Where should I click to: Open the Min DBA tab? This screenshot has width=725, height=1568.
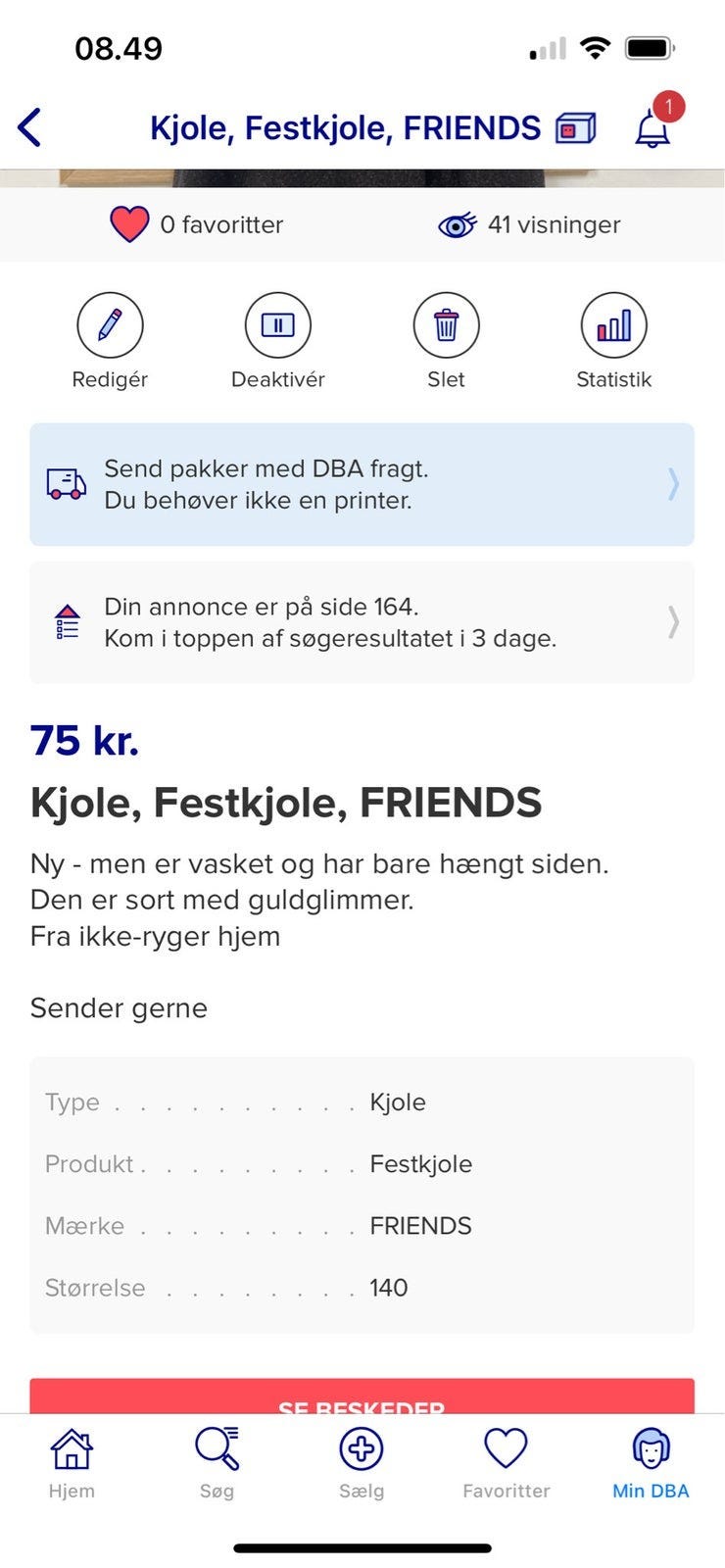651,1462
